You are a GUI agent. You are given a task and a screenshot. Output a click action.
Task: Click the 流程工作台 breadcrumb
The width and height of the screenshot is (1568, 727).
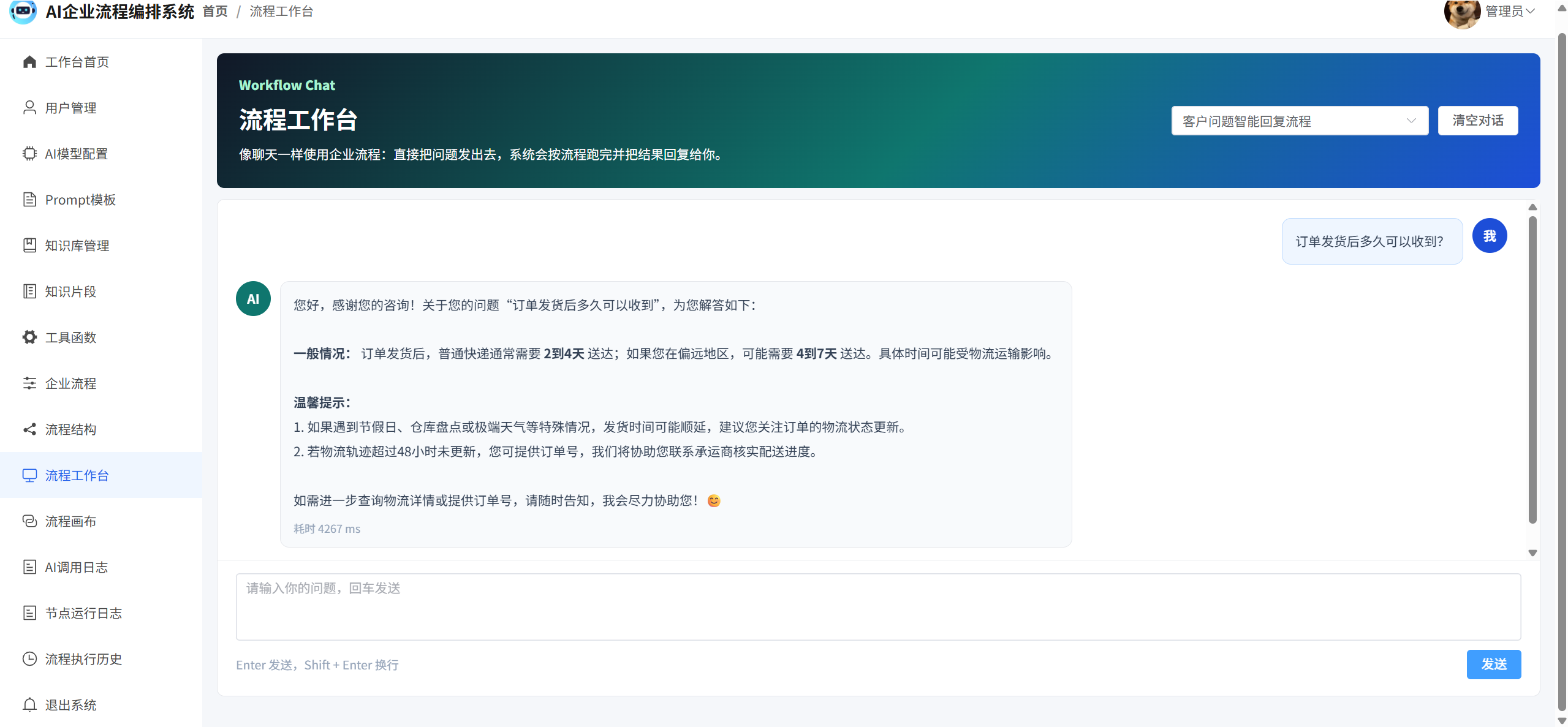pos(281,12)
